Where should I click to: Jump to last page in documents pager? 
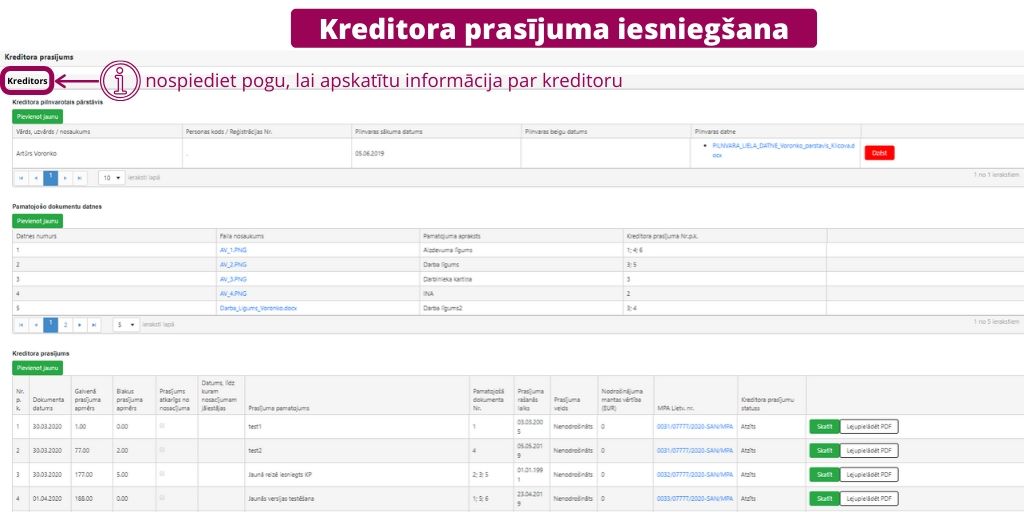[x=94, y=325]
